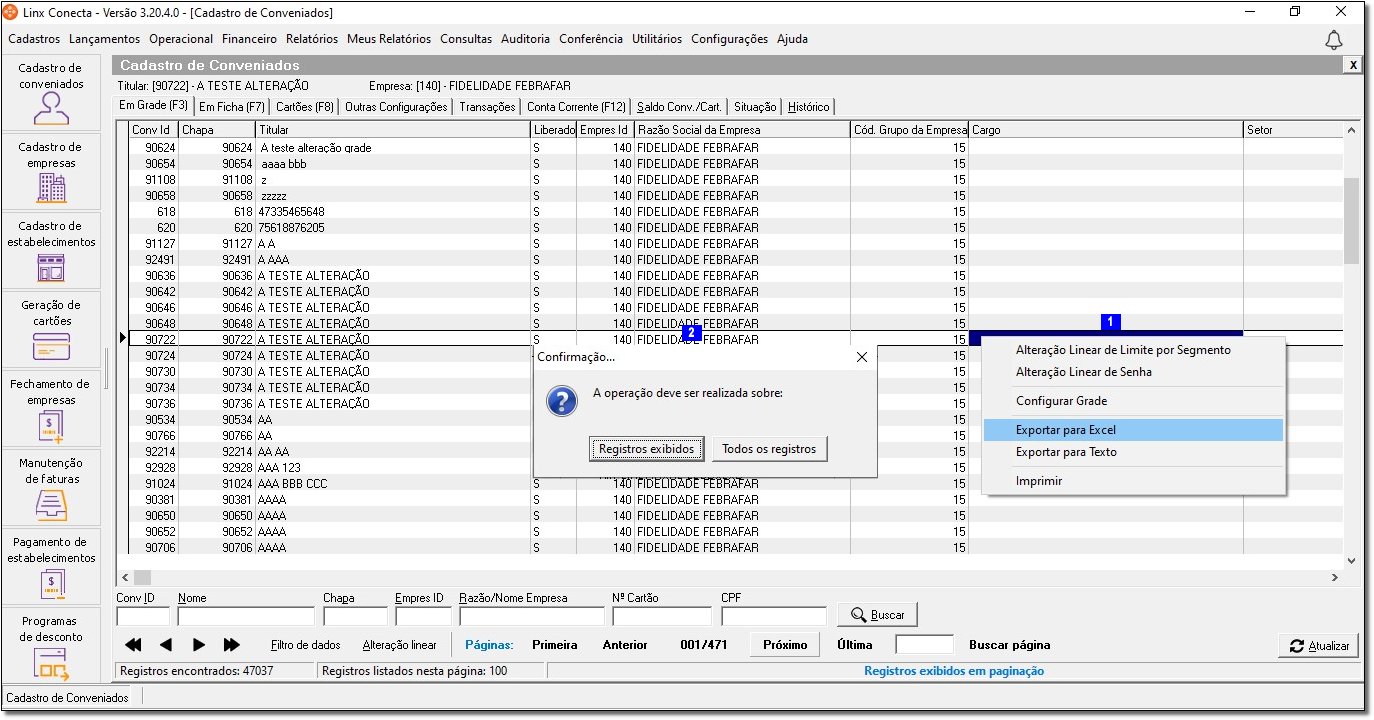Image resolution: width=1374 pixels, height=720 pixels.
Task: Open Pagamento de estabelecimentos sidebar icon
Action: [51, 583]
